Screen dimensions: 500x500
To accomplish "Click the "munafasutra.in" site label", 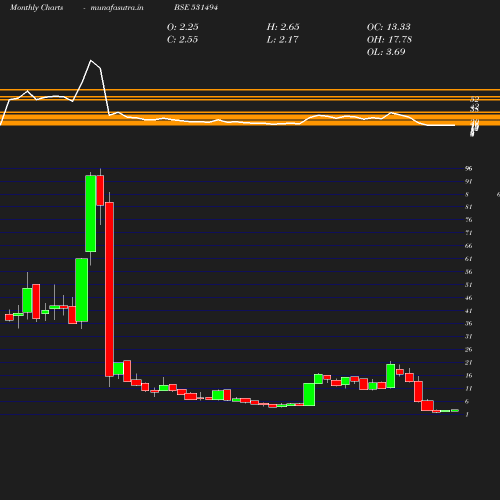I will pos(117,8).
